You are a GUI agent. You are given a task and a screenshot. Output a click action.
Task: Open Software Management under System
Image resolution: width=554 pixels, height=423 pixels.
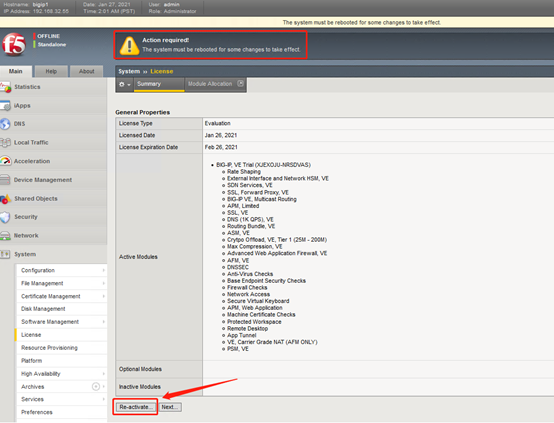pos(61,322)
